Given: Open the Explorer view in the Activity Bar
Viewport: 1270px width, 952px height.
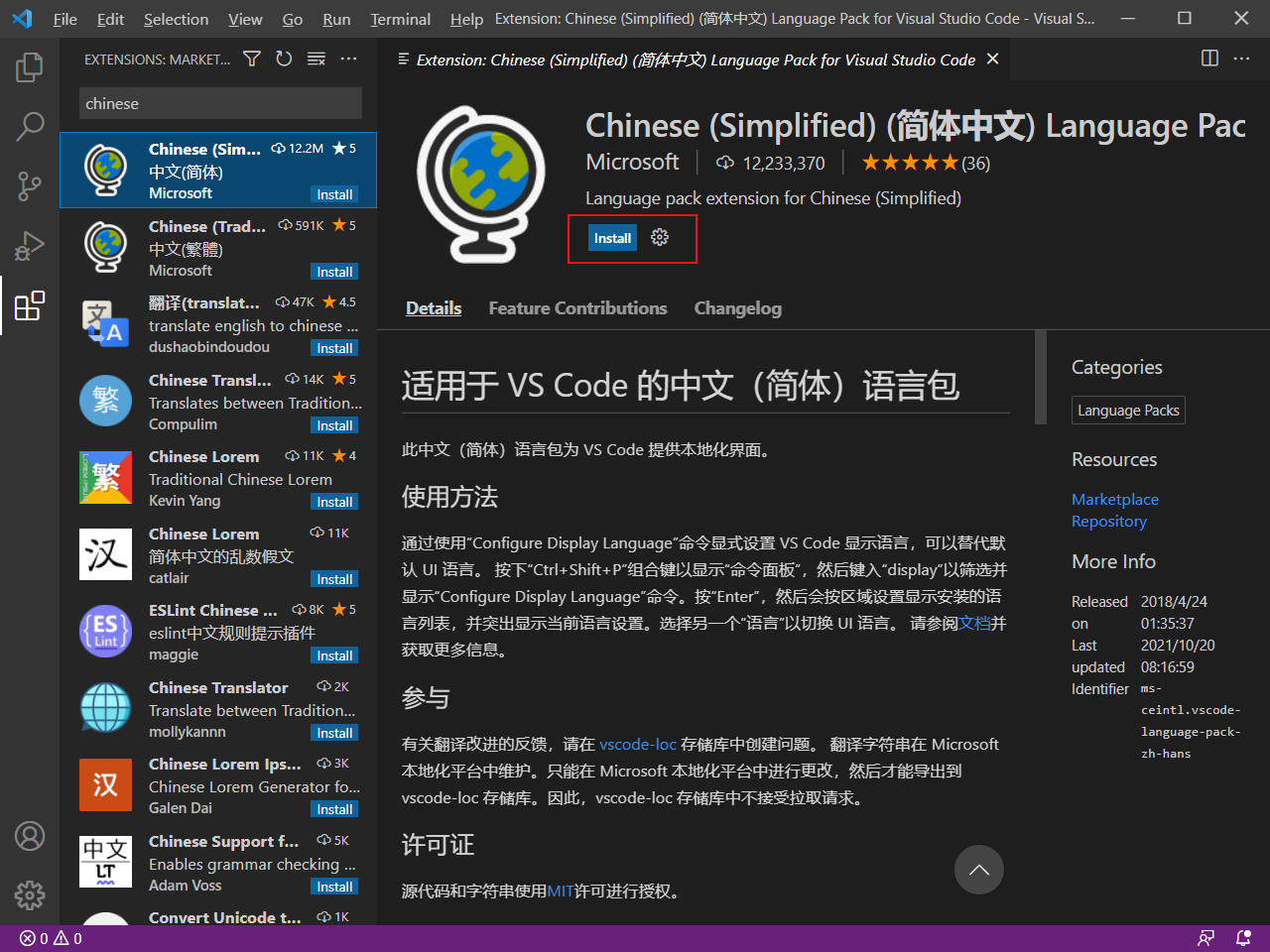Looking at the screenshot, I should tap(29, 67).
